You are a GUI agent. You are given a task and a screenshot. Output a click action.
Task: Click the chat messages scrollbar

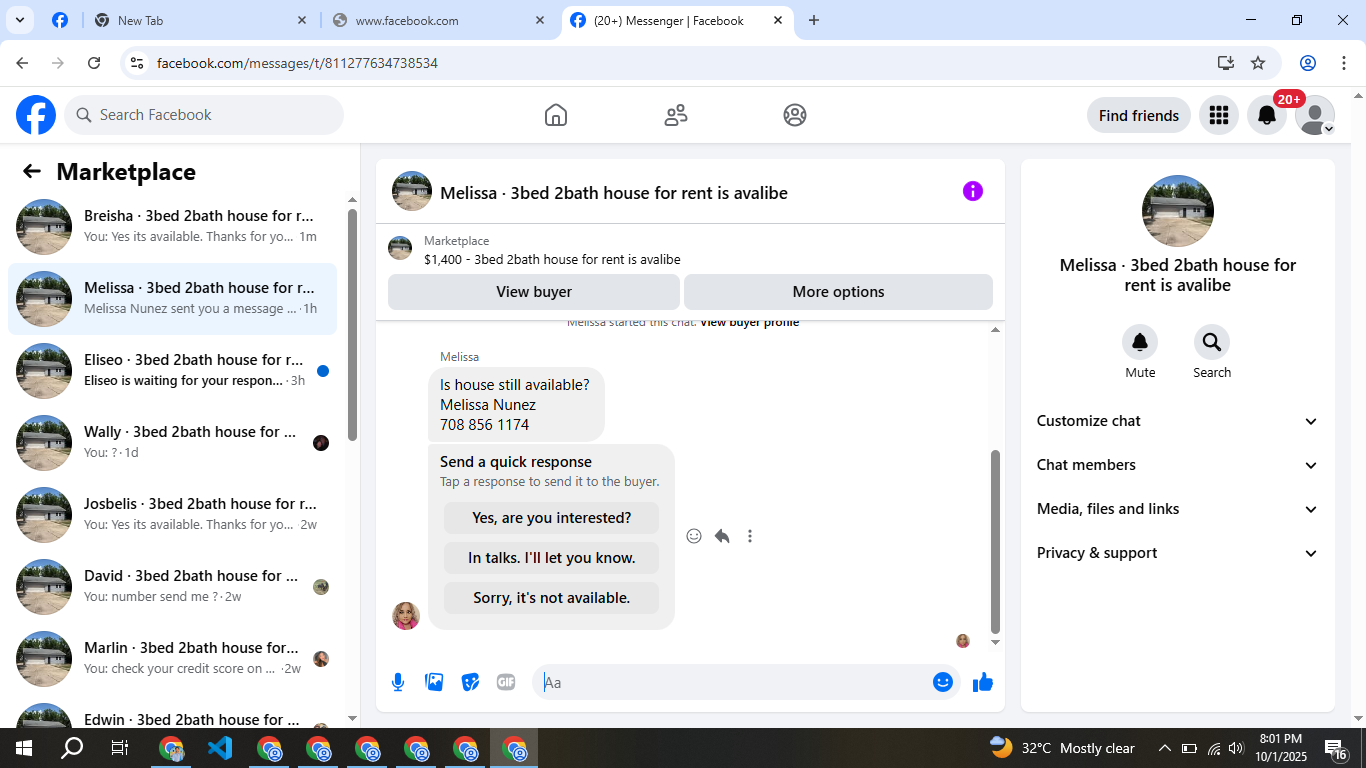point(995,542)
